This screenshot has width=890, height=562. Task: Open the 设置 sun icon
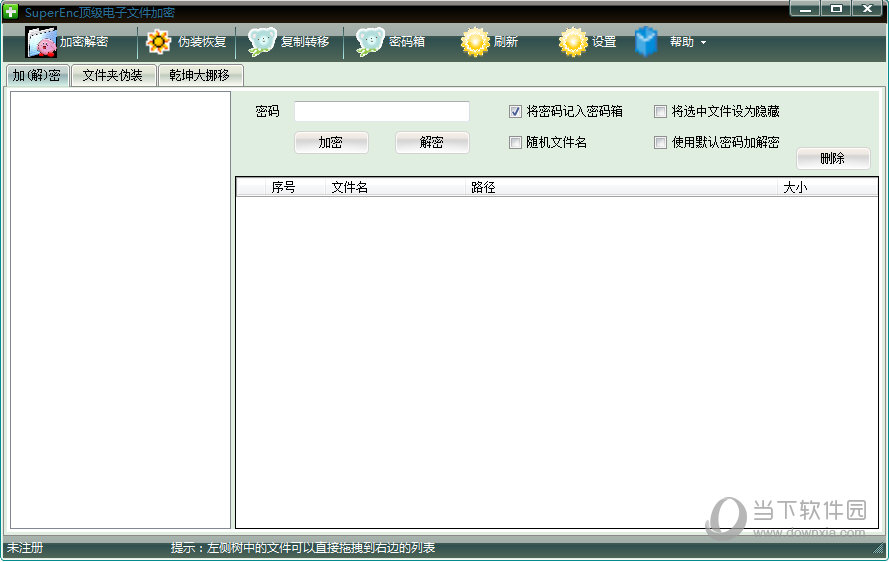point(573,42)
